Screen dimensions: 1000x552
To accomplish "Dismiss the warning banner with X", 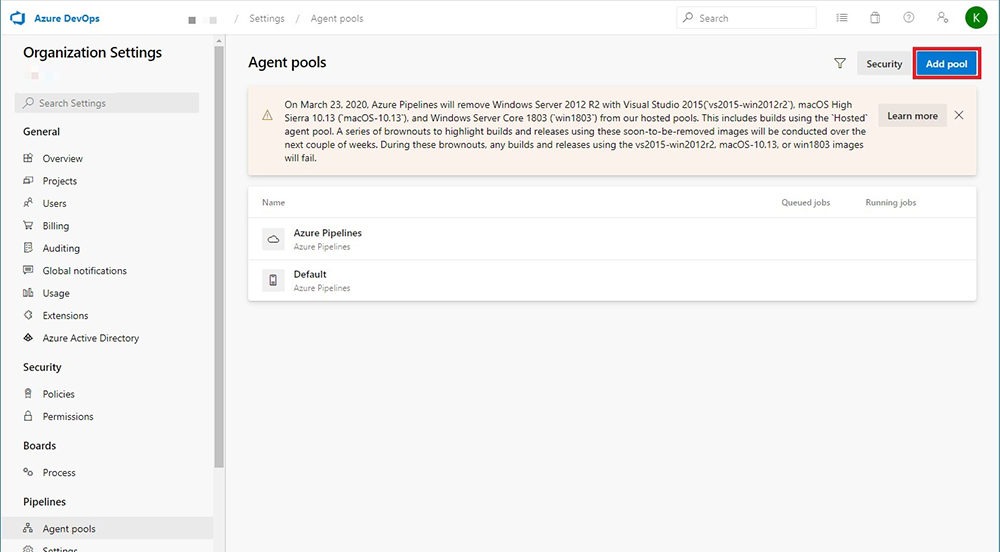I will click(x=959, y=115).
